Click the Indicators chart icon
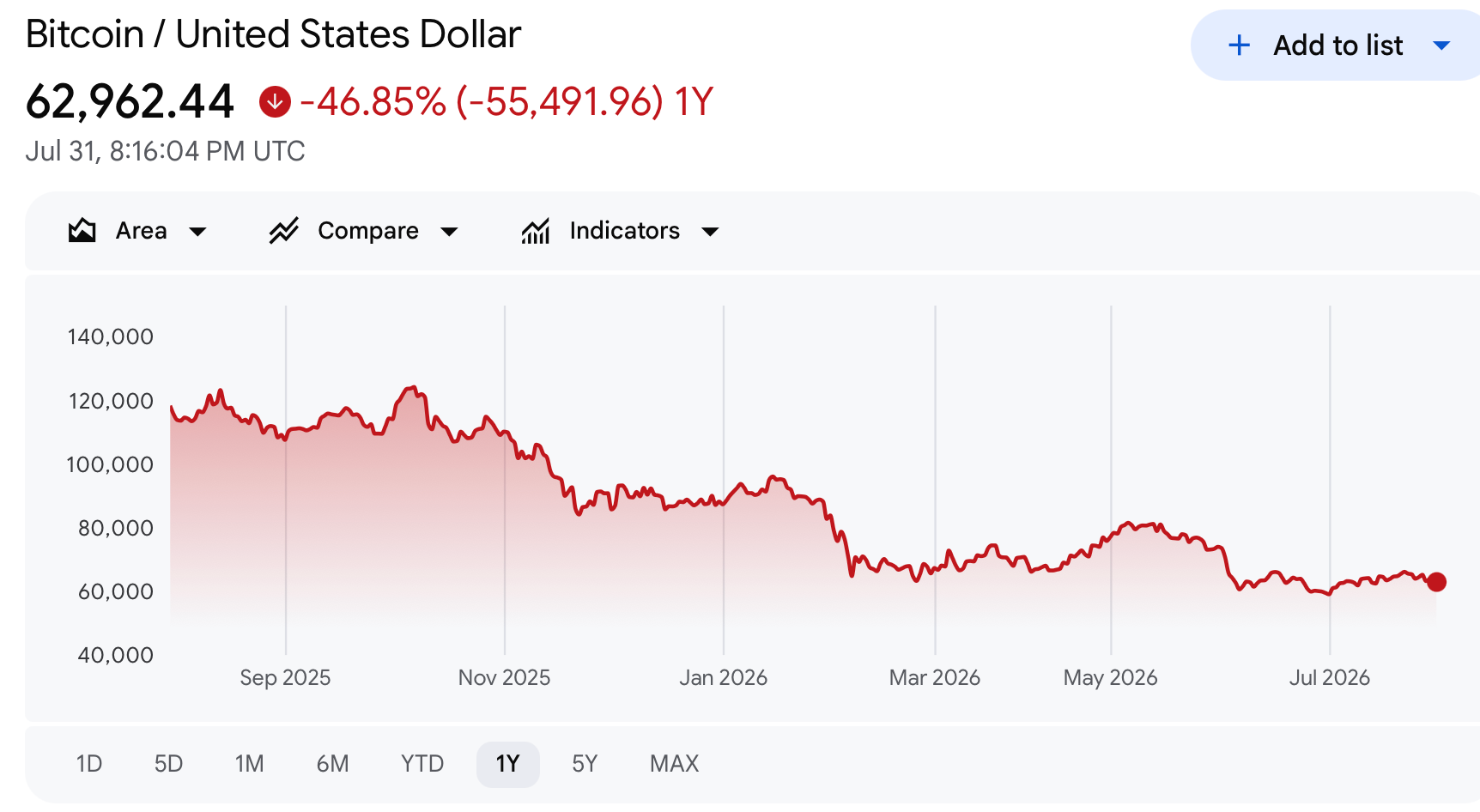Image resolution: width=1480 pixels, height=812 pixels. click(x=536, y=231)
